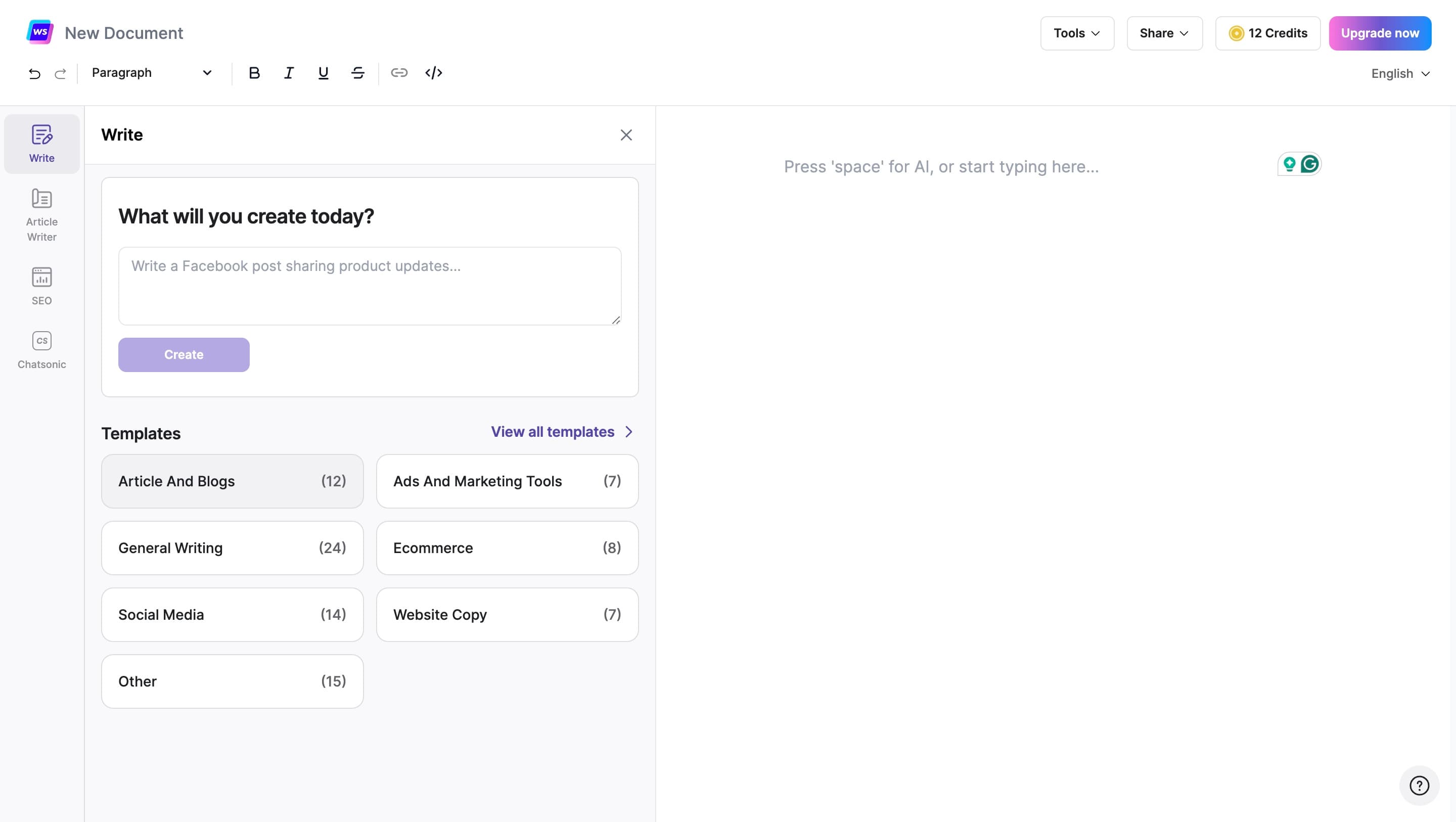Toggle underline formatting

coord(324,73)
